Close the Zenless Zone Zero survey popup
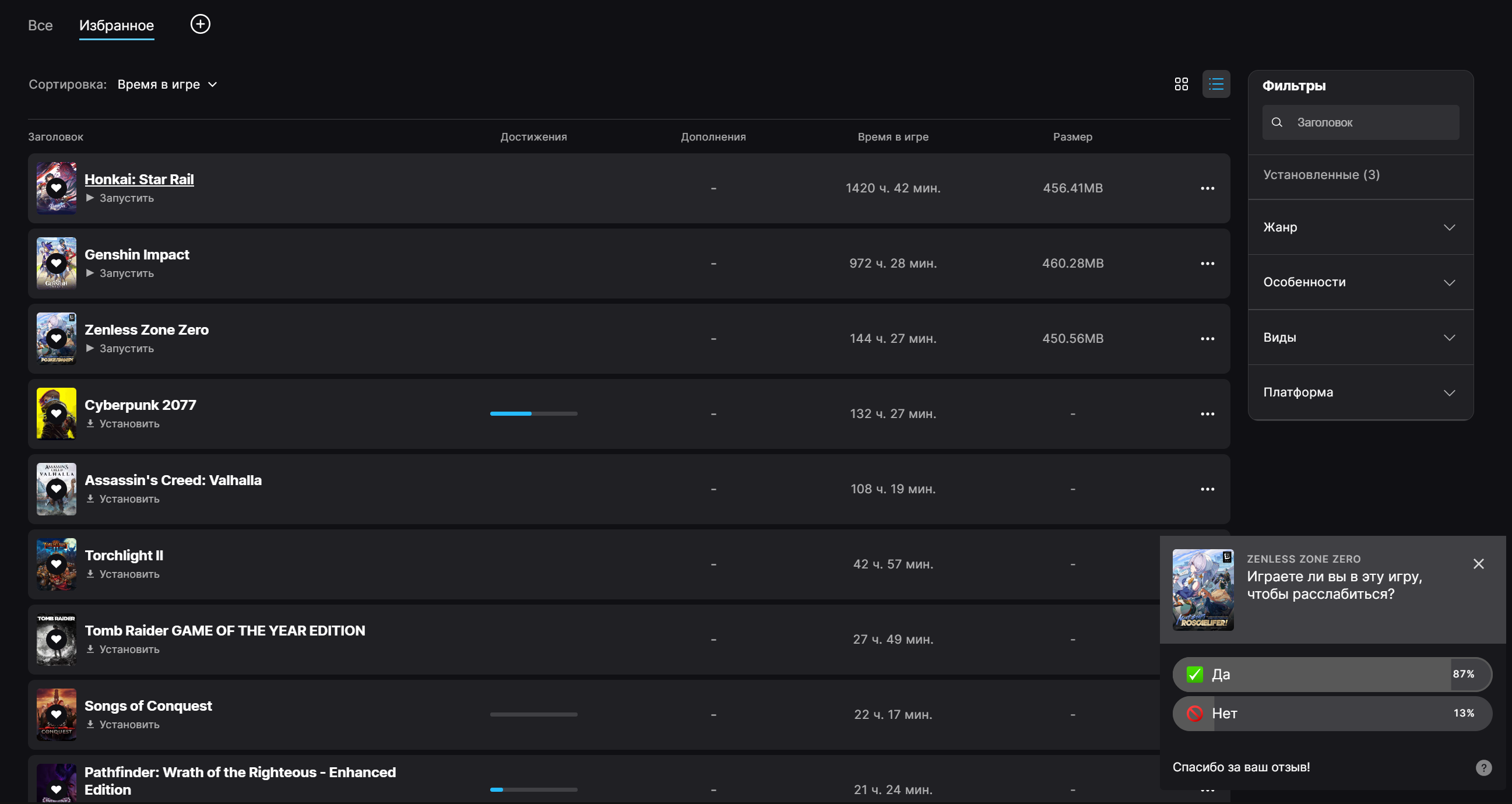 tap(1478, 563)
